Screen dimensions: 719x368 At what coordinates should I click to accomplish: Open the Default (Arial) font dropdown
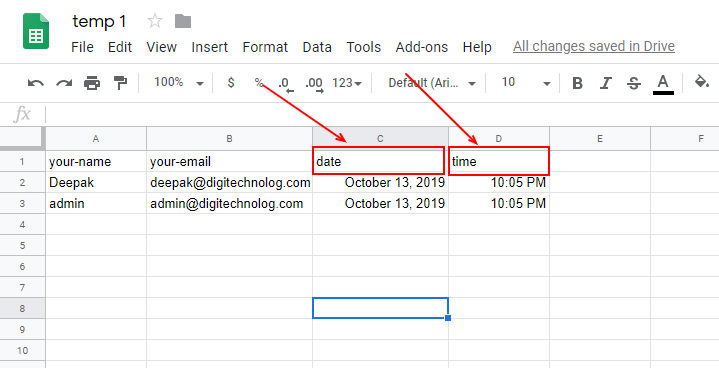[x=431, y=83]
